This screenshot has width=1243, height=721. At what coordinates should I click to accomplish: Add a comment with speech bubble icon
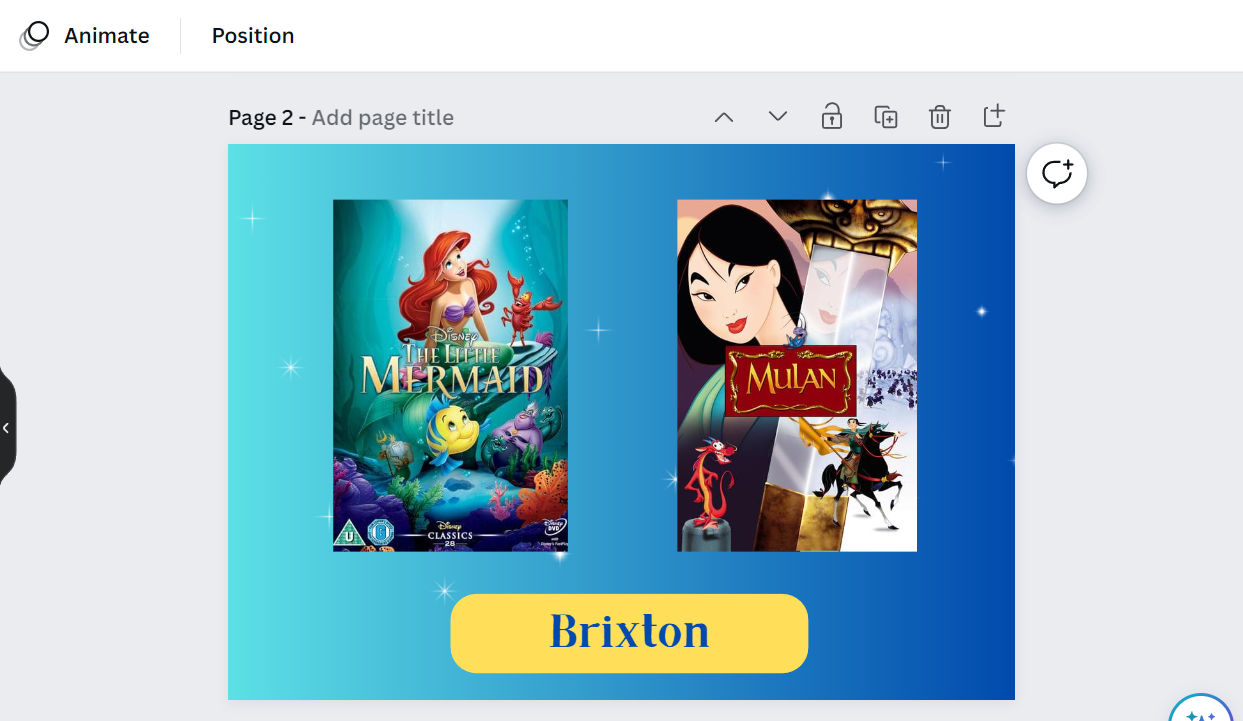(1057, 174)
